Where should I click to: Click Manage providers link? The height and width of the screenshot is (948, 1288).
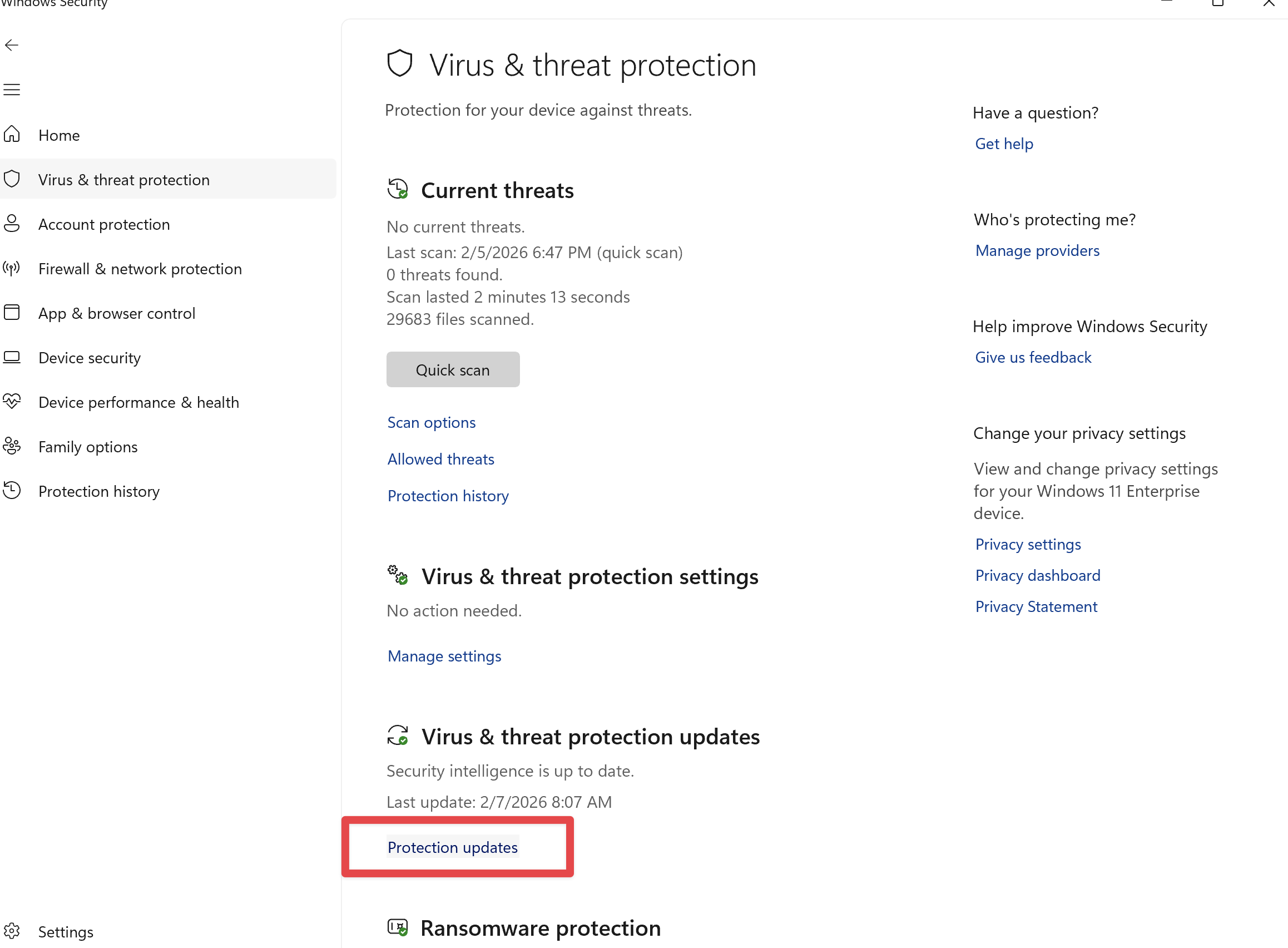click(1037, 251)
